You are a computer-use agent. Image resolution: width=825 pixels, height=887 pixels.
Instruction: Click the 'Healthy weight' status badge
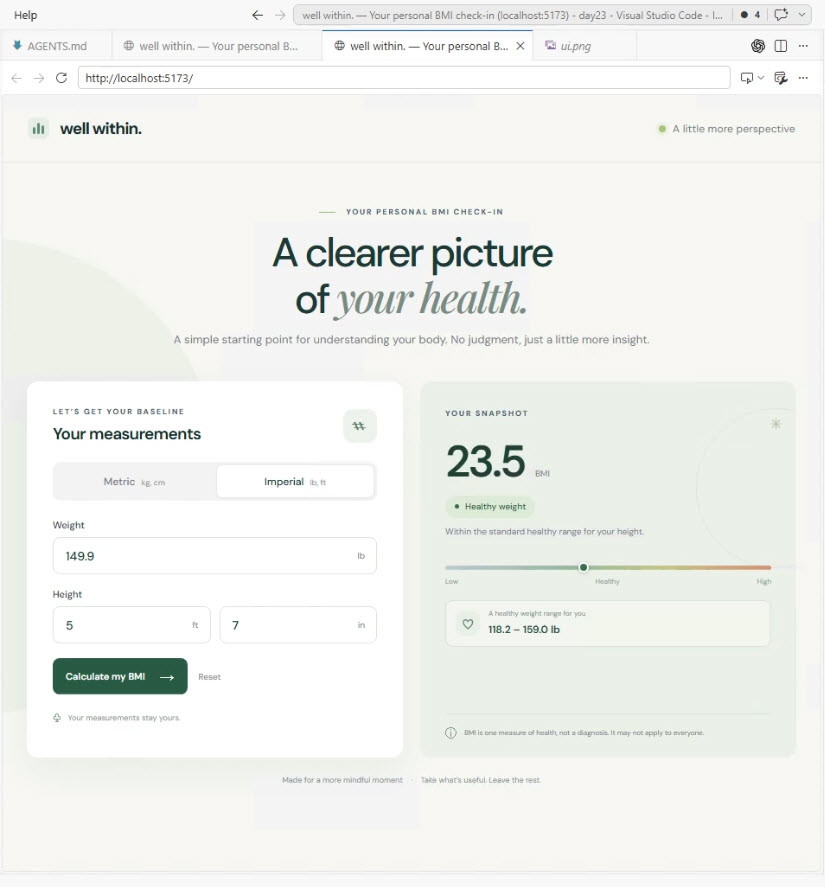[490, 506]
